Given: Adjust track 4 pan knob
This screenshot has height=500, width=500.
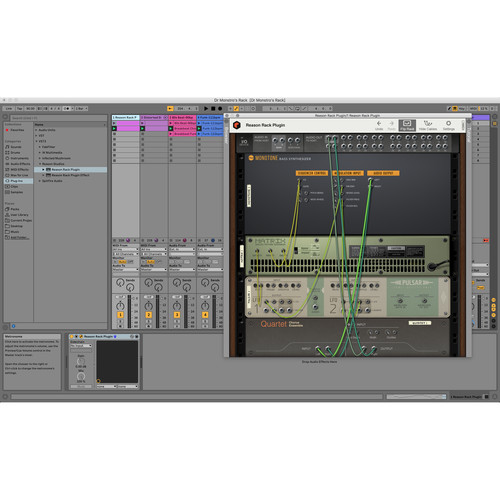Looking at the screenshot, I should coord(205,305).
